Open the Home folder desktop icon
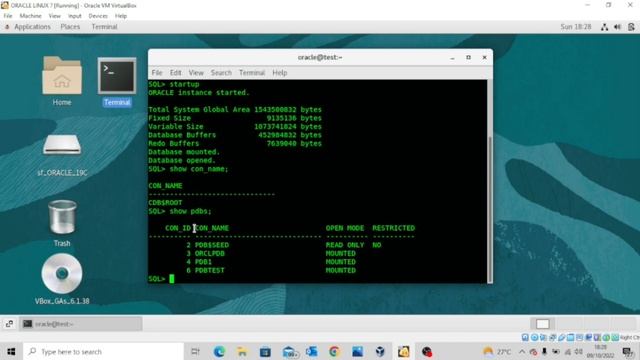 click(x=62, y=76)
